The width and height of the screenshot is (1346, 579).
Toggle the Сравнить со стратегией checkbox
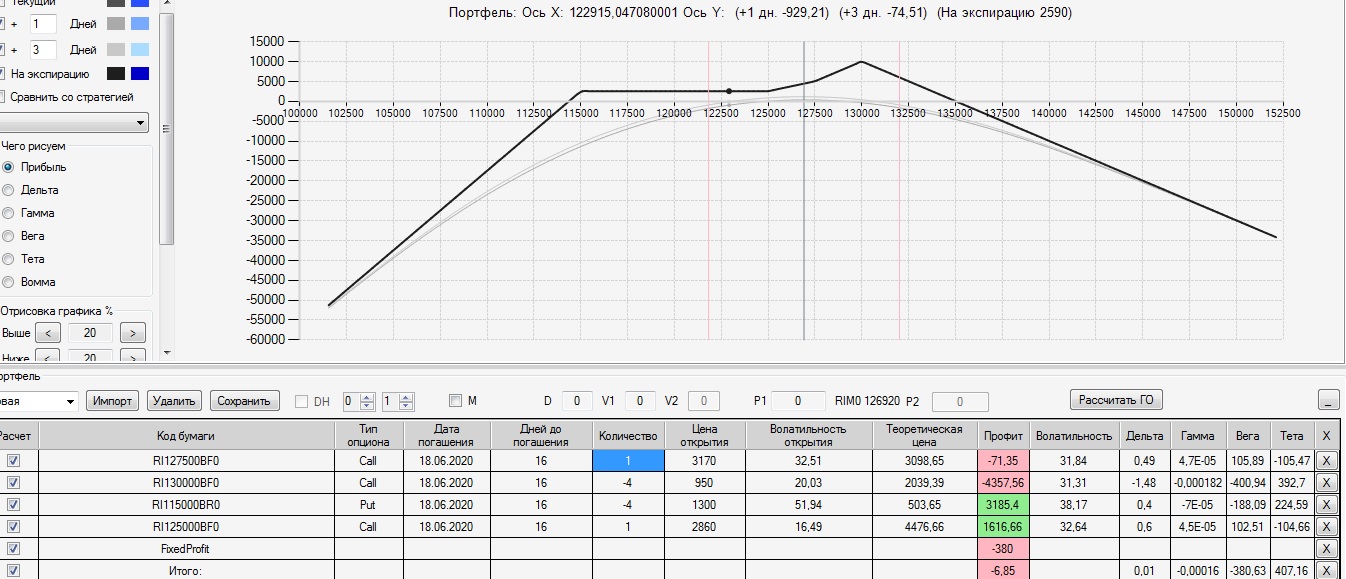pos(2,97)
